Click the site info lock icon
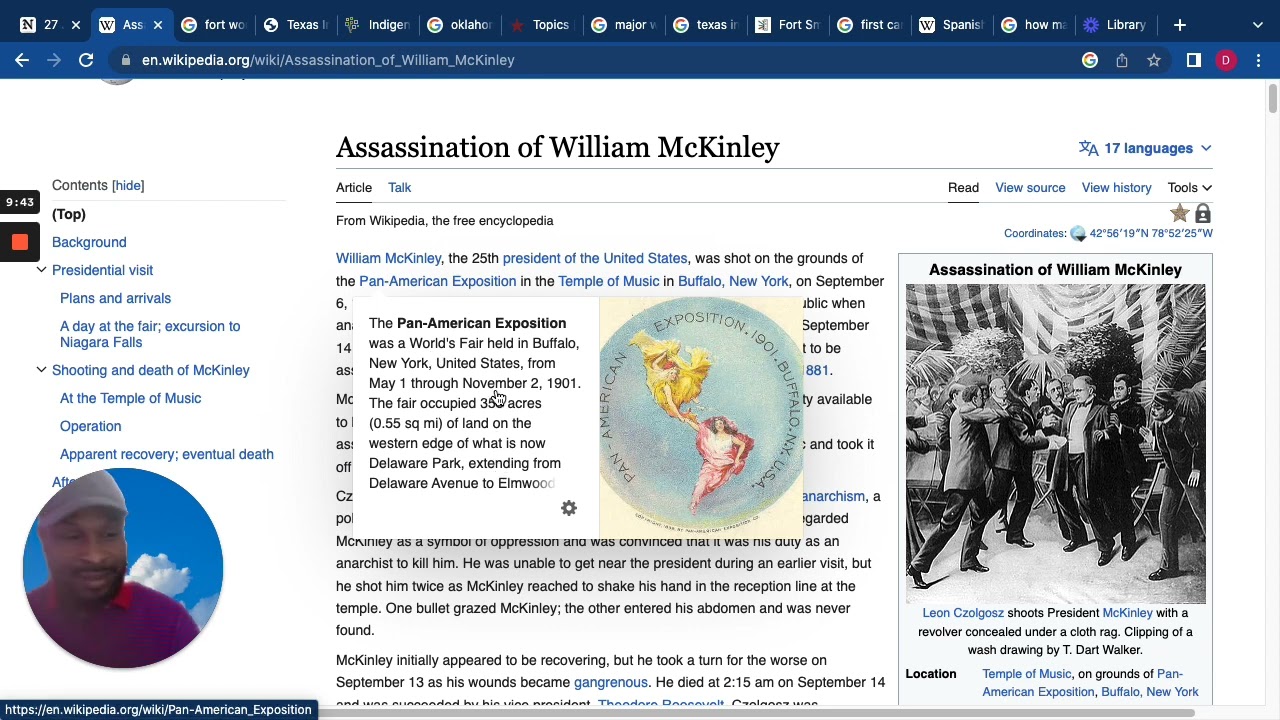The height and width of the screenshot is (720, 1280). tap(126, 60)
